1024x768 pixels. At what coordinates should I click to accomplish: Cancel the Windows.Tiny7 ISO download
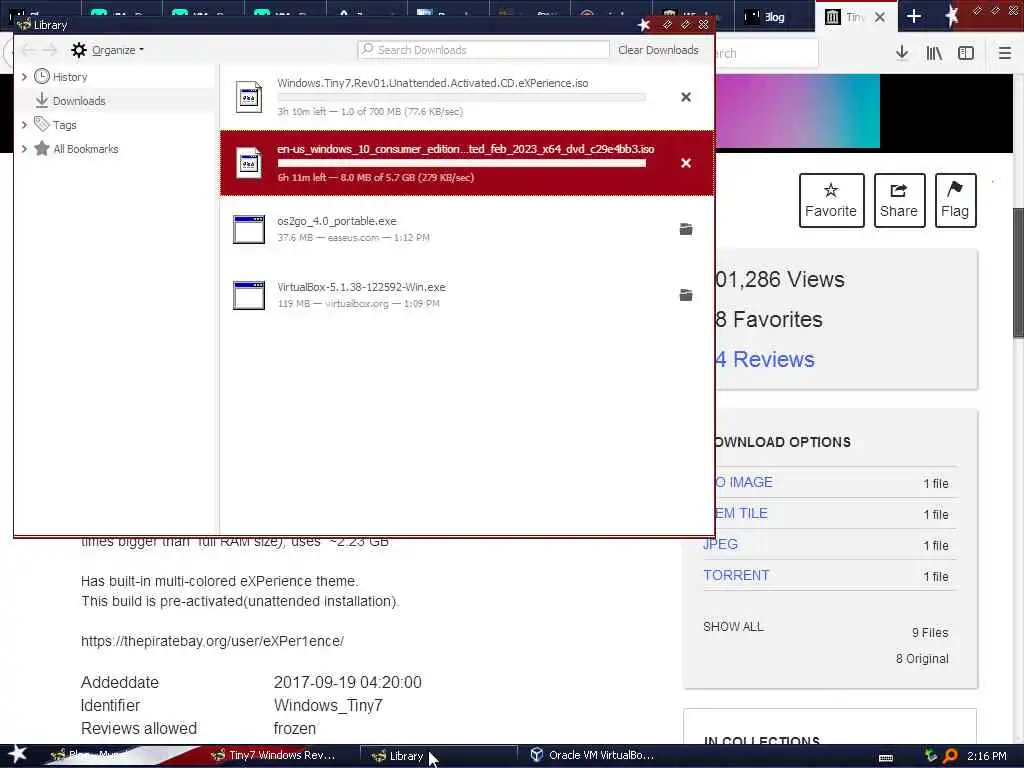tap(686, 97)
